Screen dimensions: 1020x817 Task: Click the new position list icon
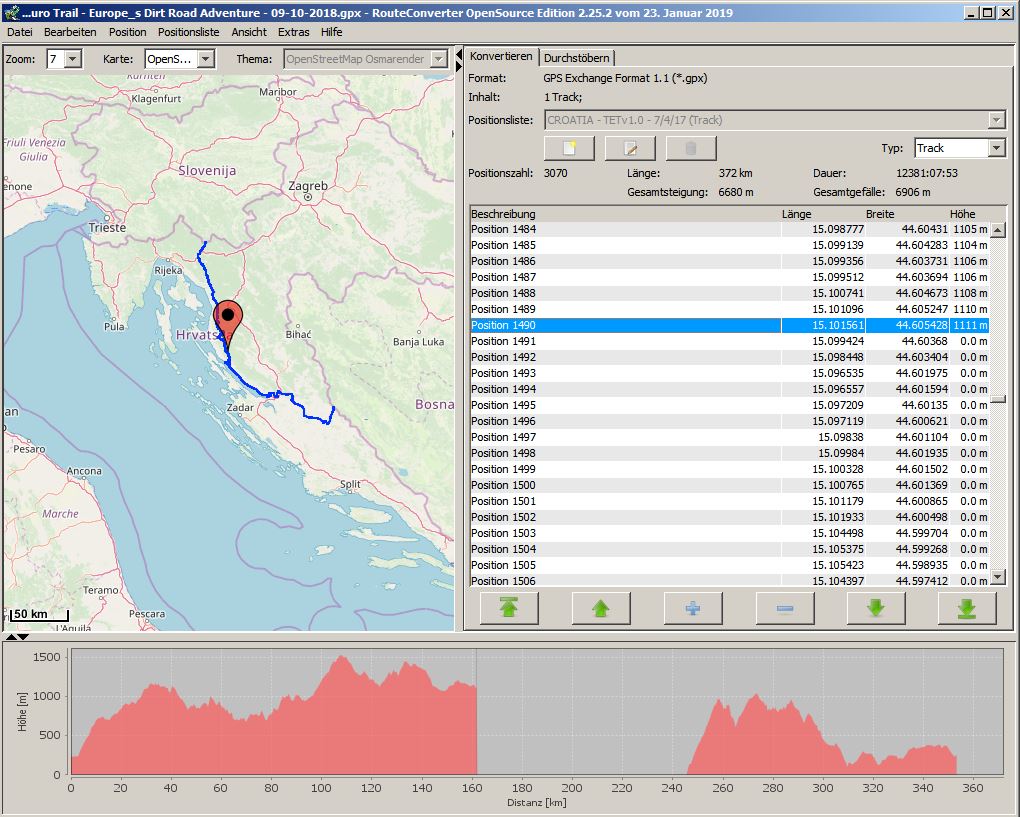[x=569, y=148]
